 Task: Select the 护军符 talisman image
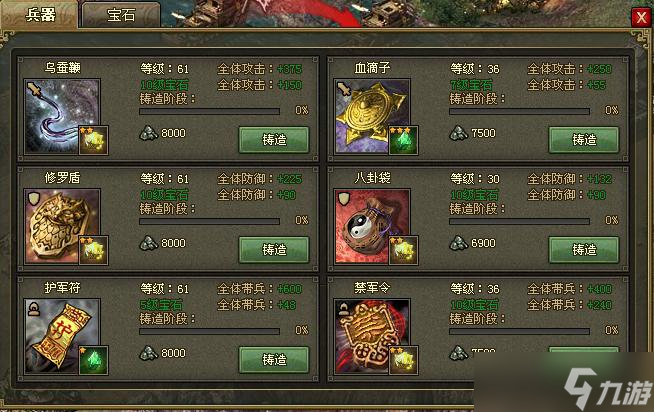coord(62,336)
